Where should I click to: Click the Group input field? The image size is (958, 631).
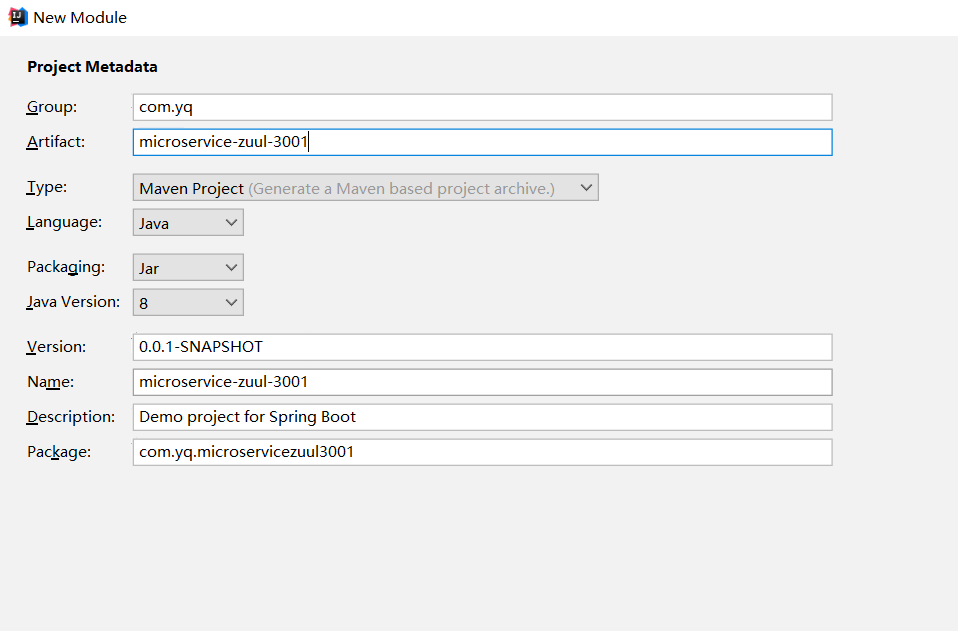(x=483, y=107)
